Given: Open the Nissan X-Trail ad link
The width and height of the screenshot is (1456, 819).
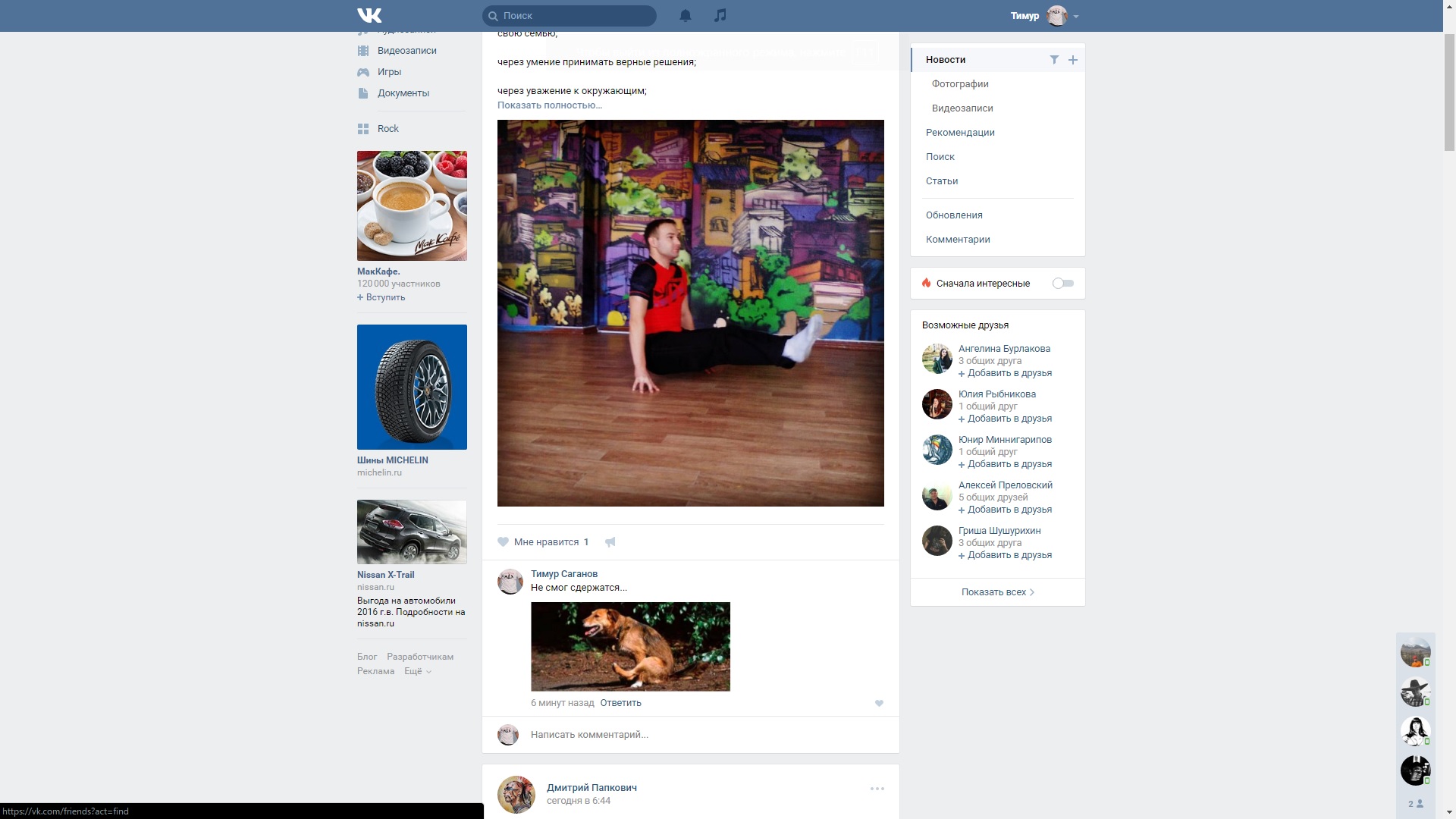Looking at the screenshot, I should (x=386, y=575).
